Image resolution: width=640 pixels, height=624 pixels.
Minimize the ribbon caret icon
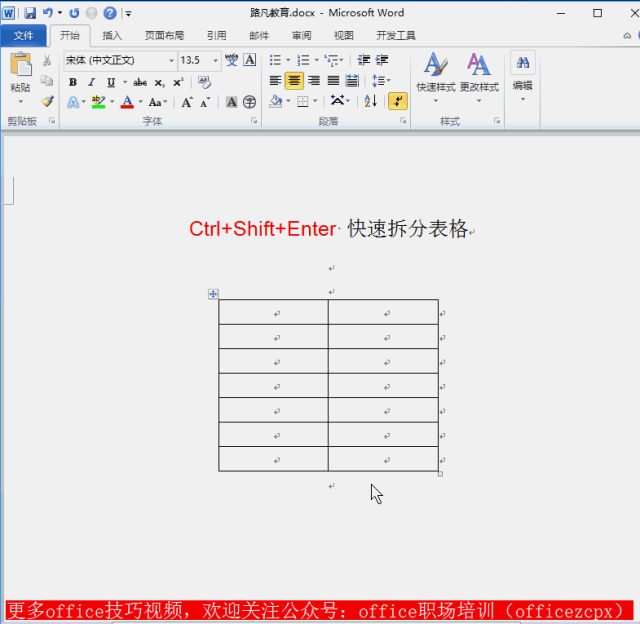pyautogui.click(x=627, y=36)
